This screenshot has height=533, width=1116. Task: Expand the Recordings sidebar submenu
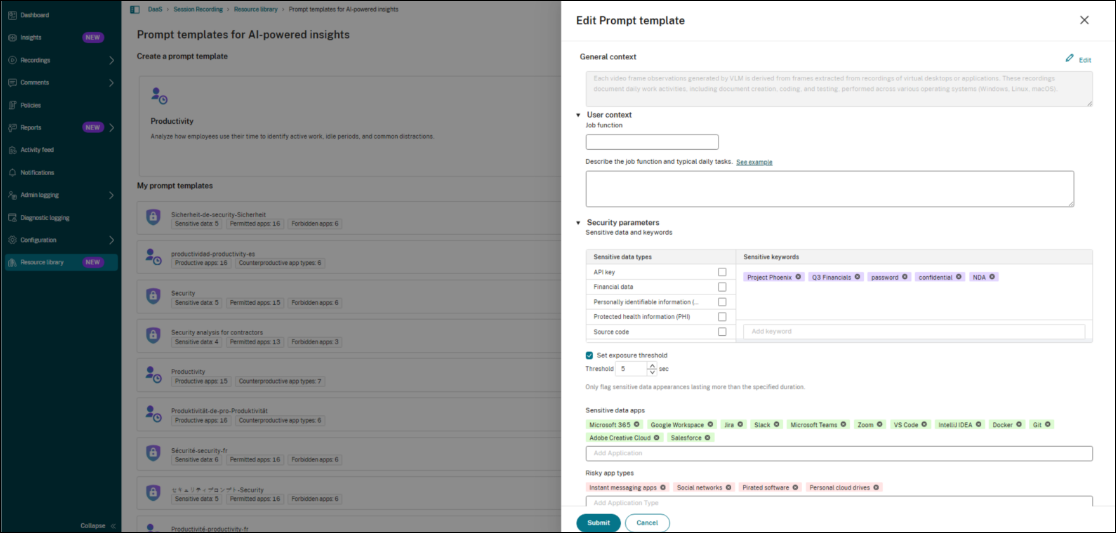tap(111, 60)
